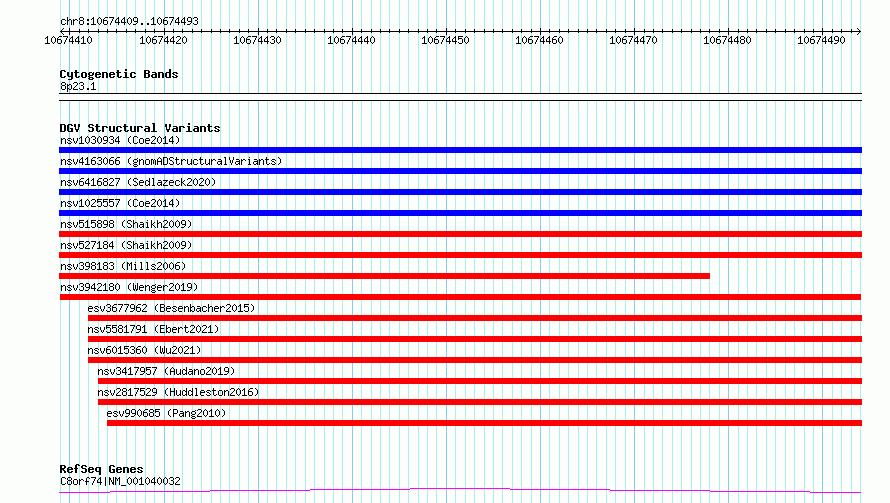Open variant nsv3417957 (Audano2019) label

[x=166, y=371]
